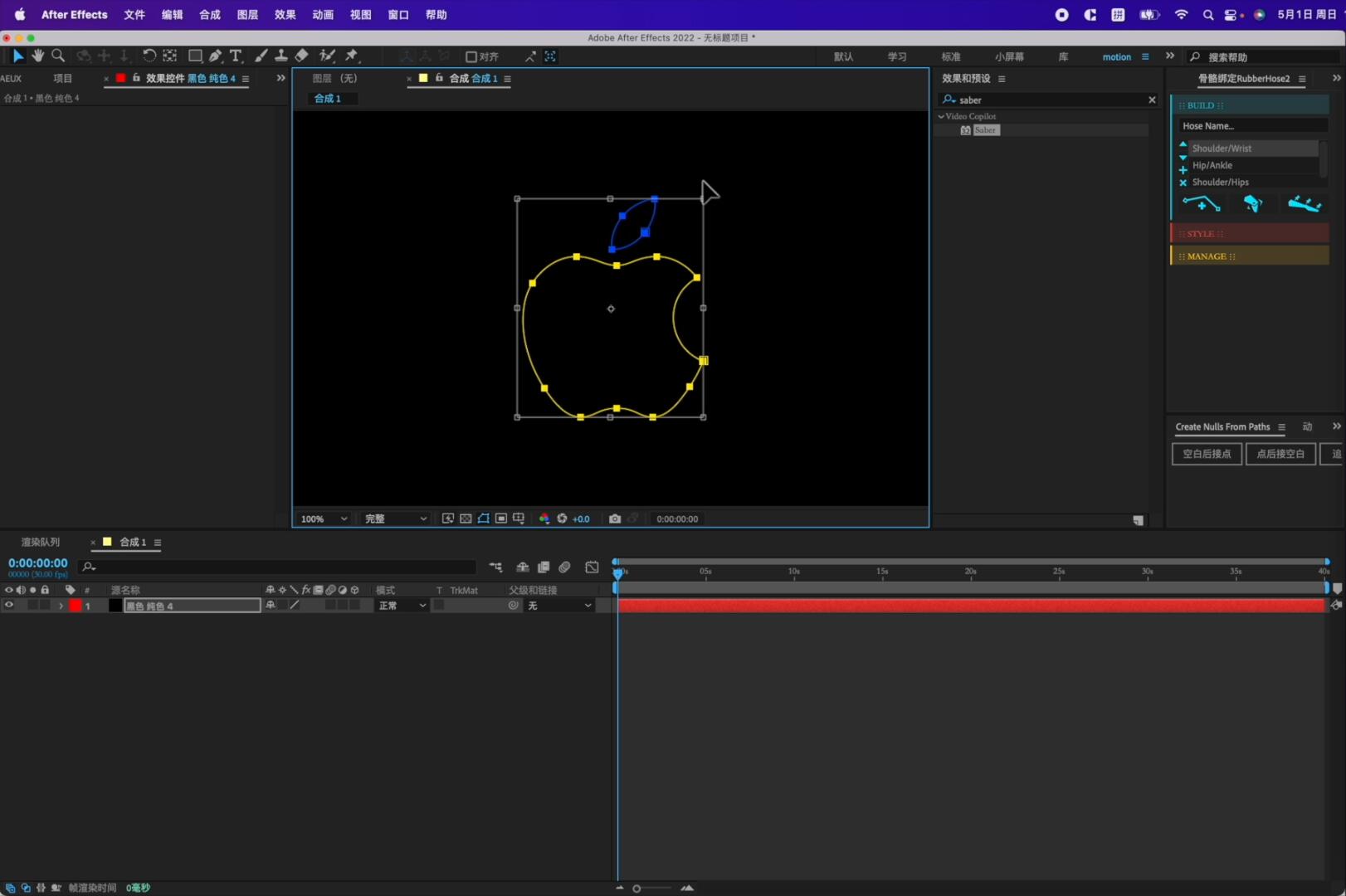Screen dimensions: 1346x896
Task: Select the Zoom magnifier tool
Action: pos(58,56)
